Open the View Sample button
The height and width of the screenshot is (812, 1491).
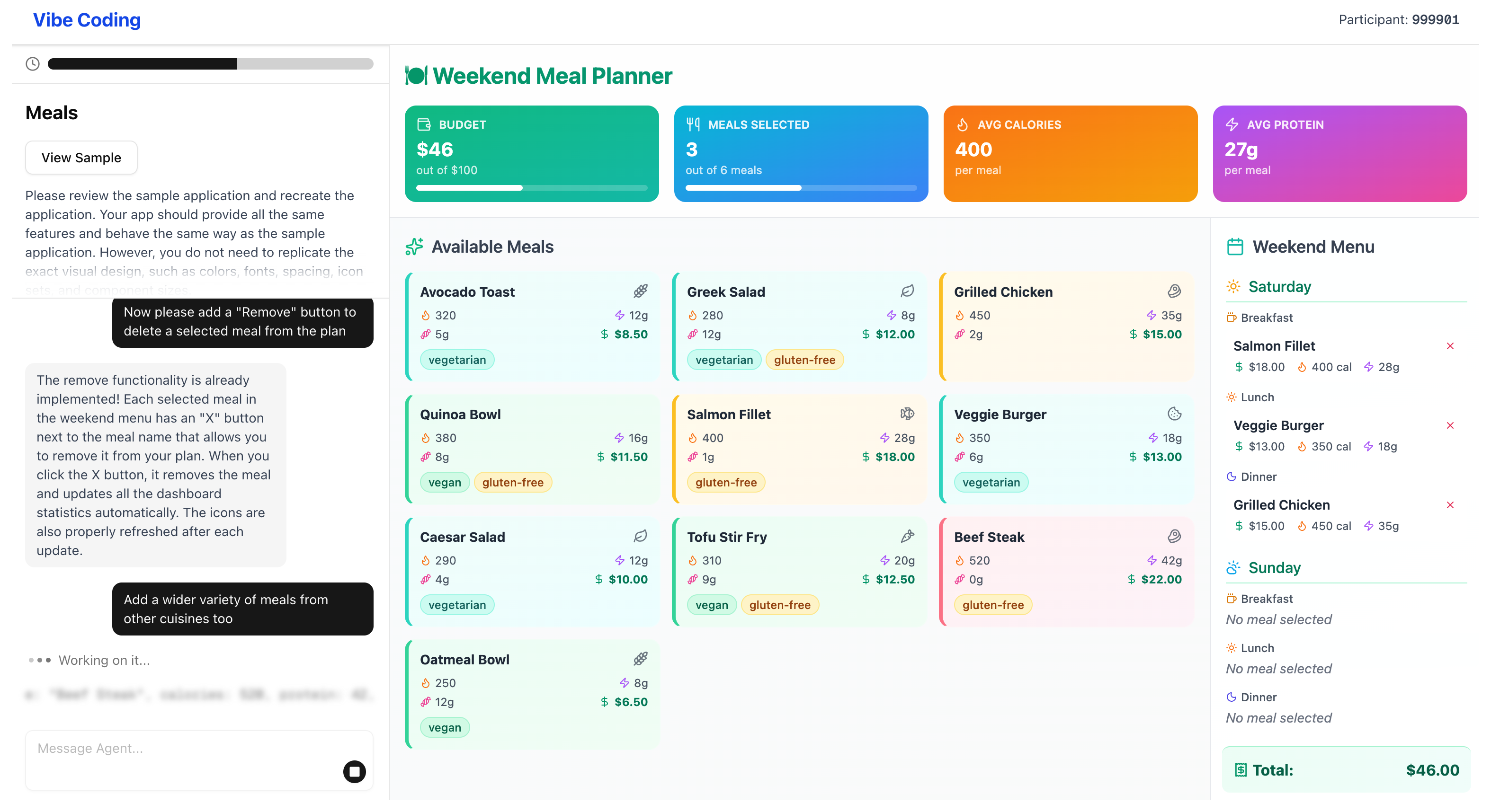click(x=81, y=157)
